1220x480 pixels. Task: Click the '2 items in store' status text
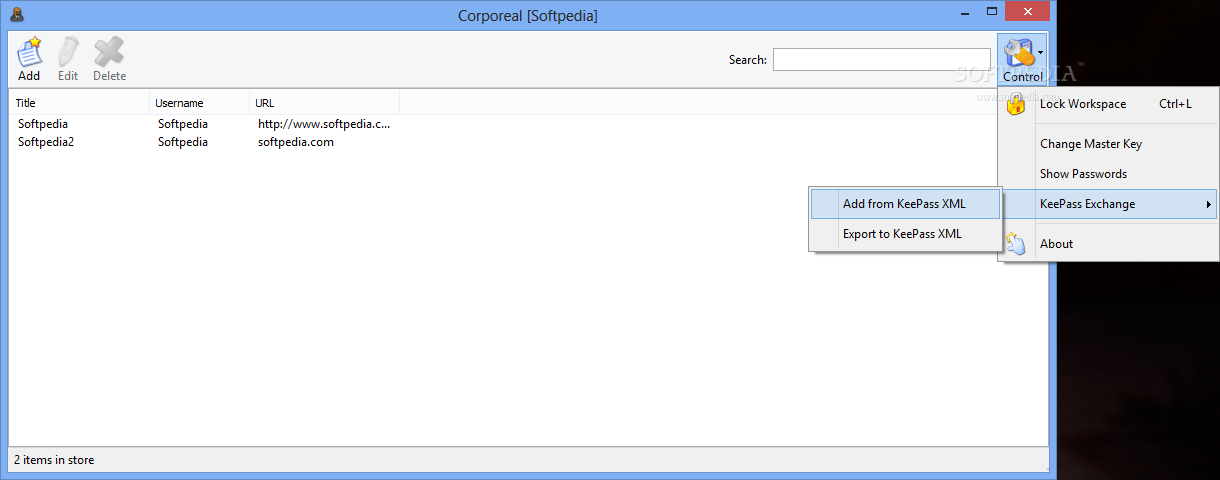[x=54, y=460]
